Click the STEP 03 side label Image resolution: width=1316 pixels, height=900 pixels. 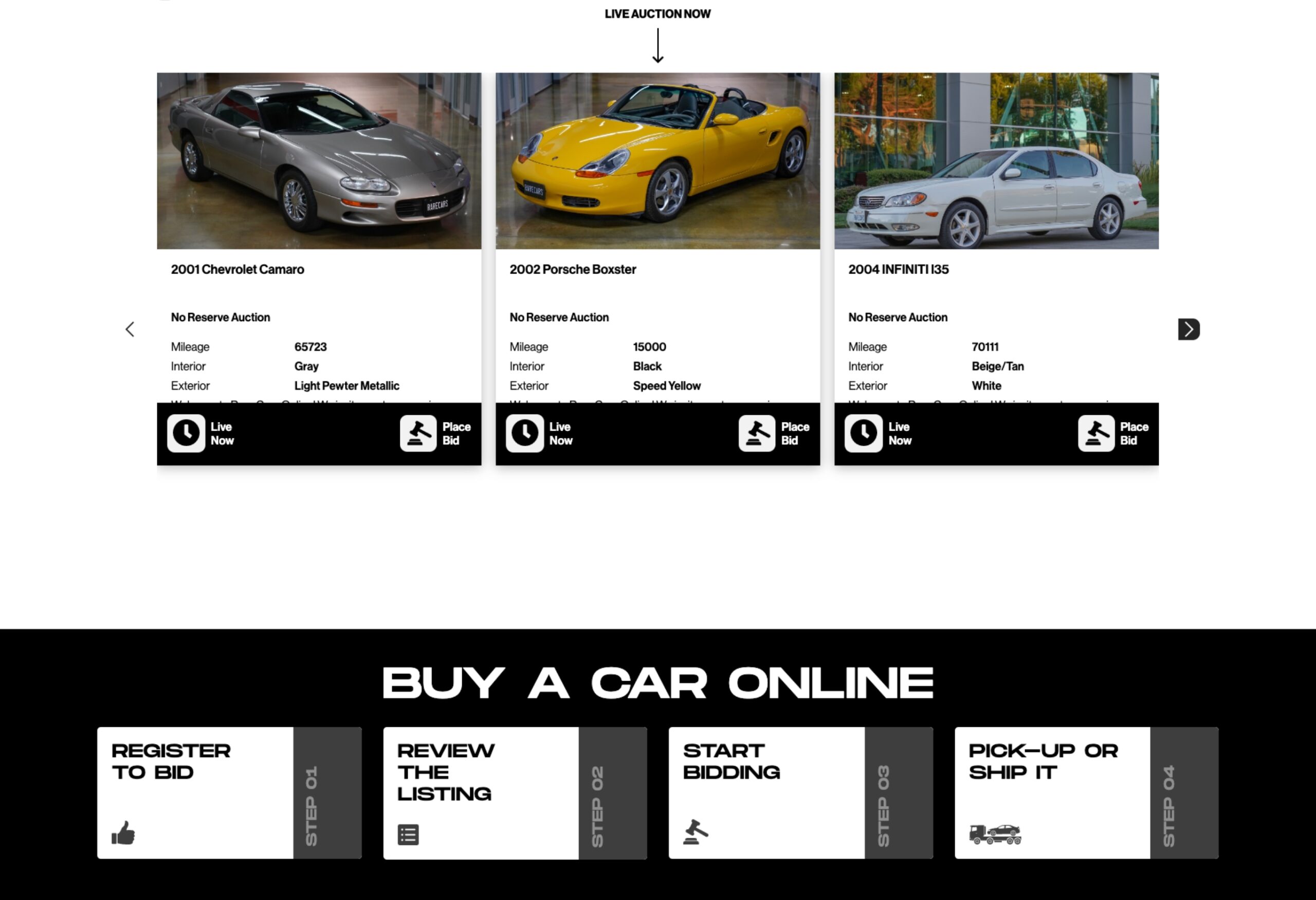click(883, 806)
